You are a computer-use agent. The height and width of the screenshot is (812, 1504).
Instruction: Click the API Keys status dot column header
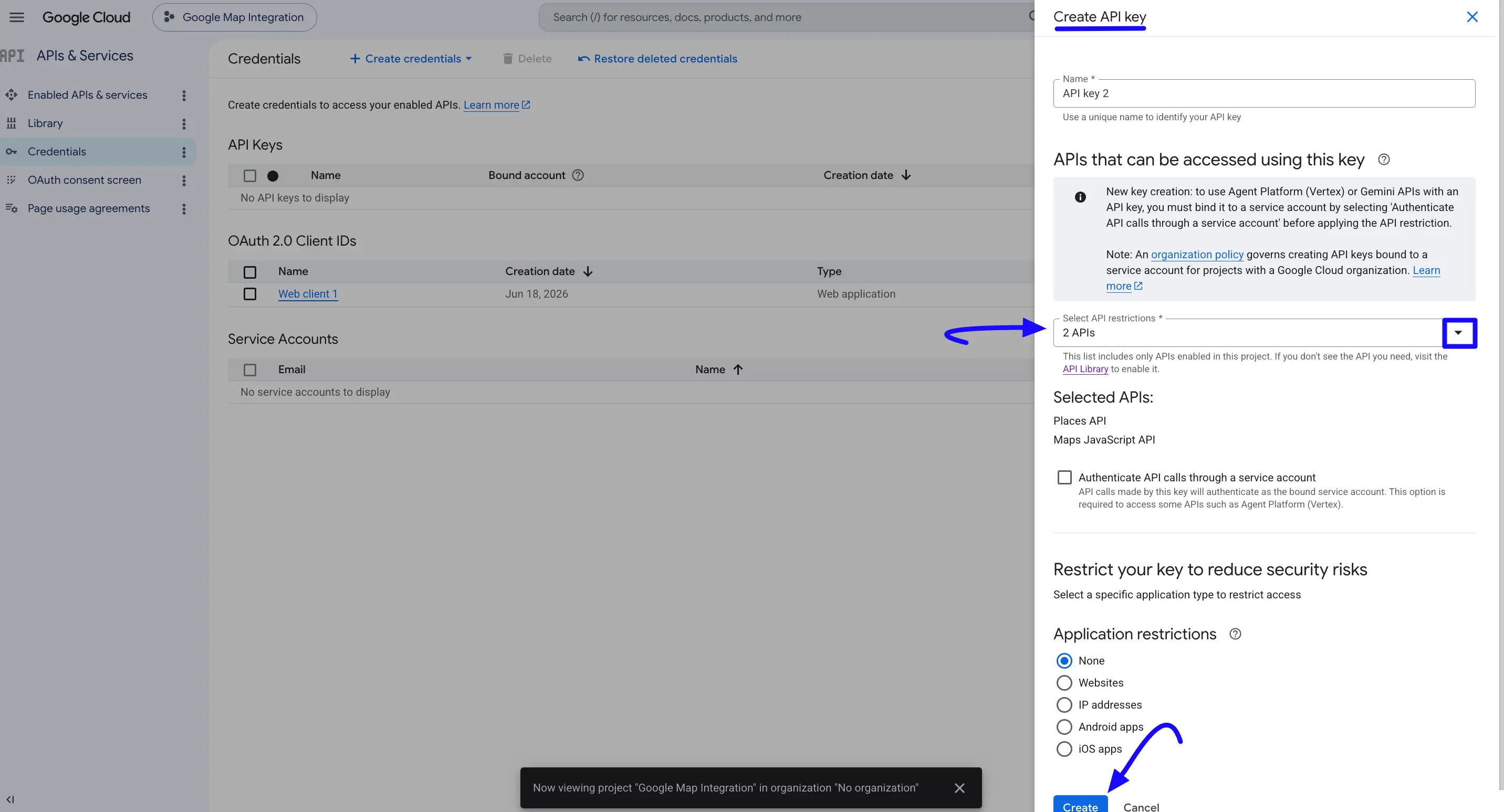click(x=273, y=176)
